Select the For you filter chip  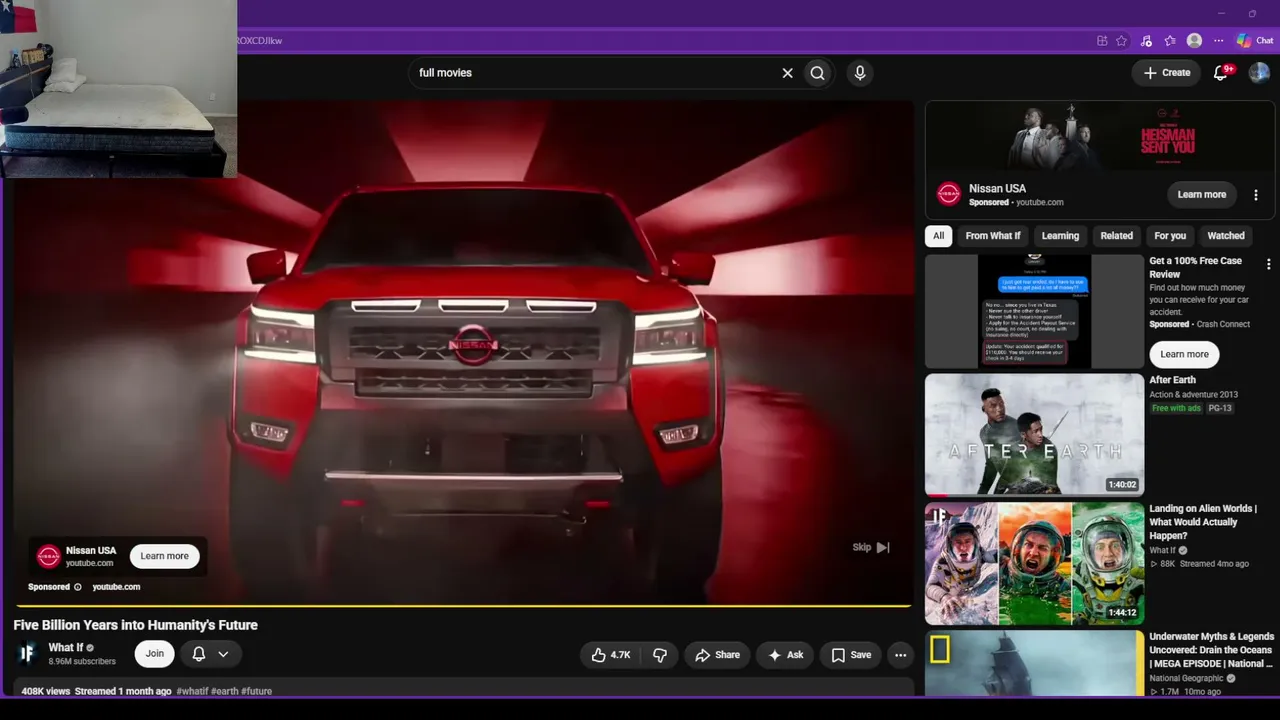point(1170,236)
